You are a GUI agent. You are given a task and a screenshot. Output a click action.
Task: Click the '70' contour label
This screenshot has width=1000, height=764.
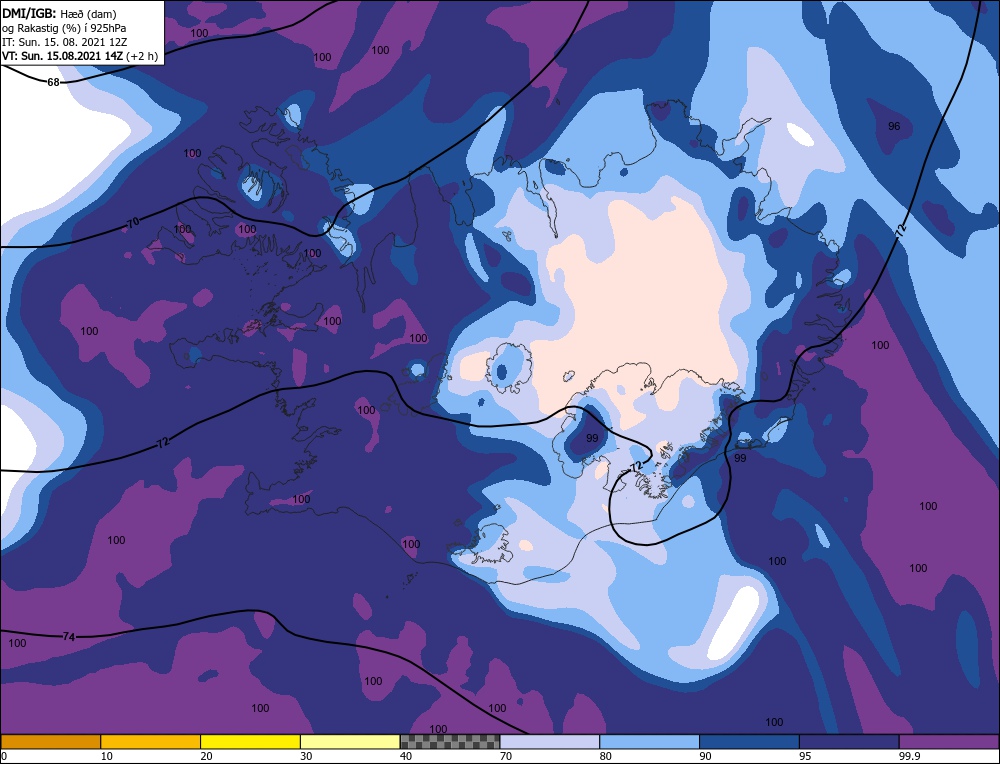pyautogui.click(x=133, y=223)
